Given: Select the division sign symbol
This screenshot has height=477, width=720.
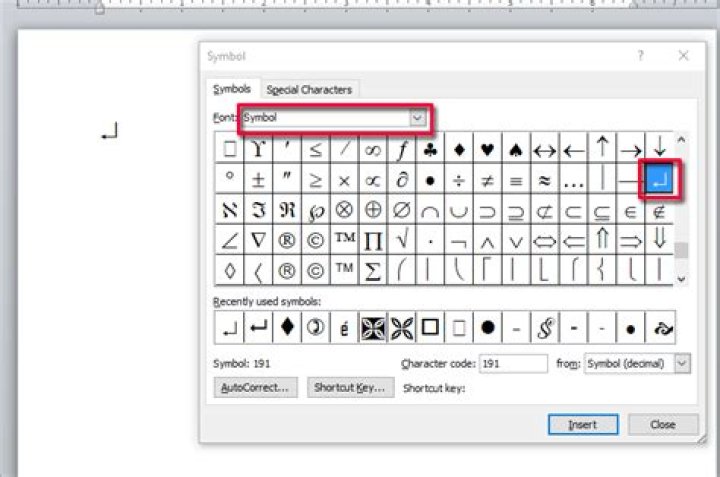Looking at the screenshot, I should pyautogui.click(x=459, y=180).
